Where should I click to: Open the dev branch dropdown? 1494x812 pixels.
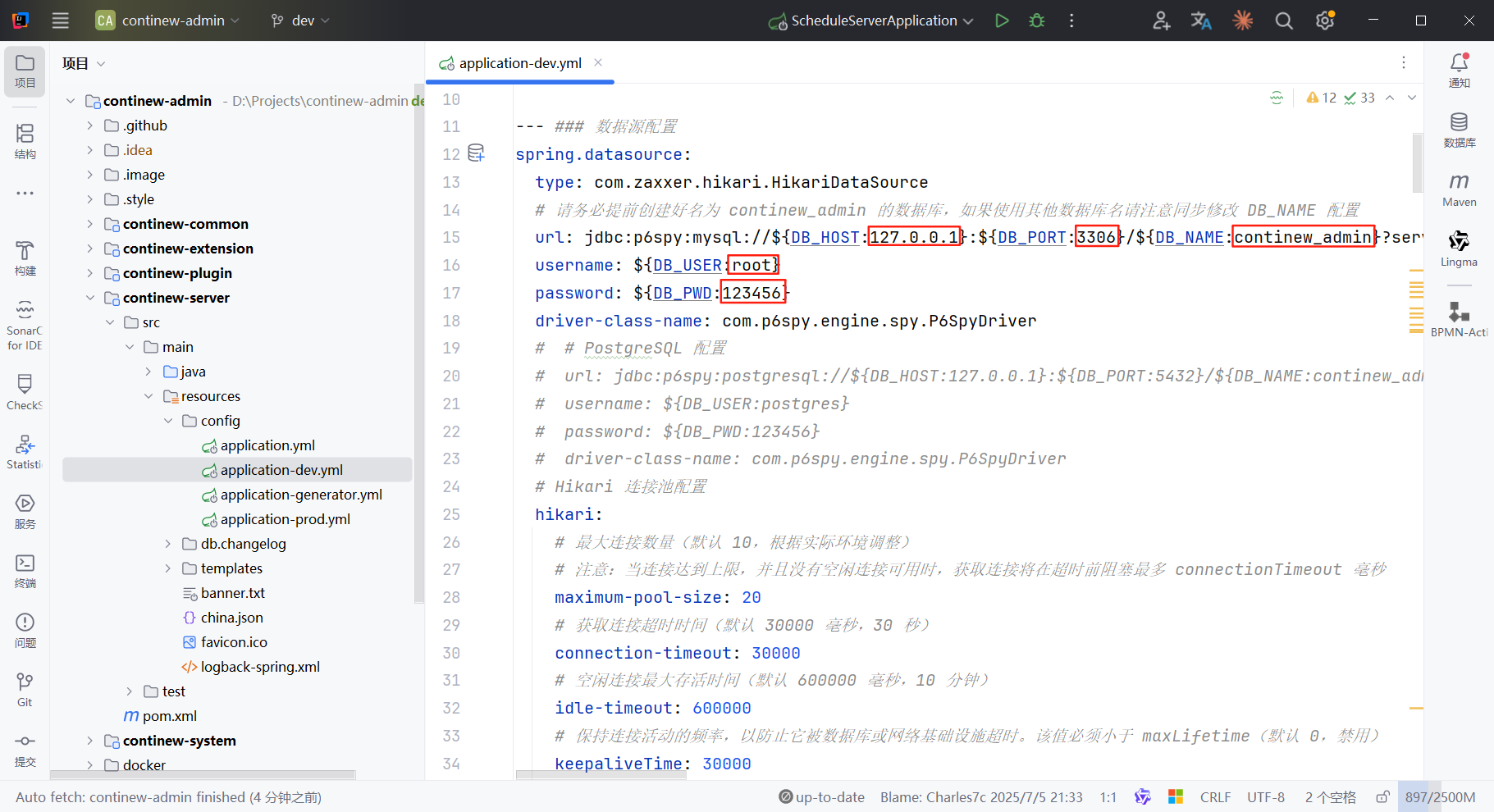(300, 21)
